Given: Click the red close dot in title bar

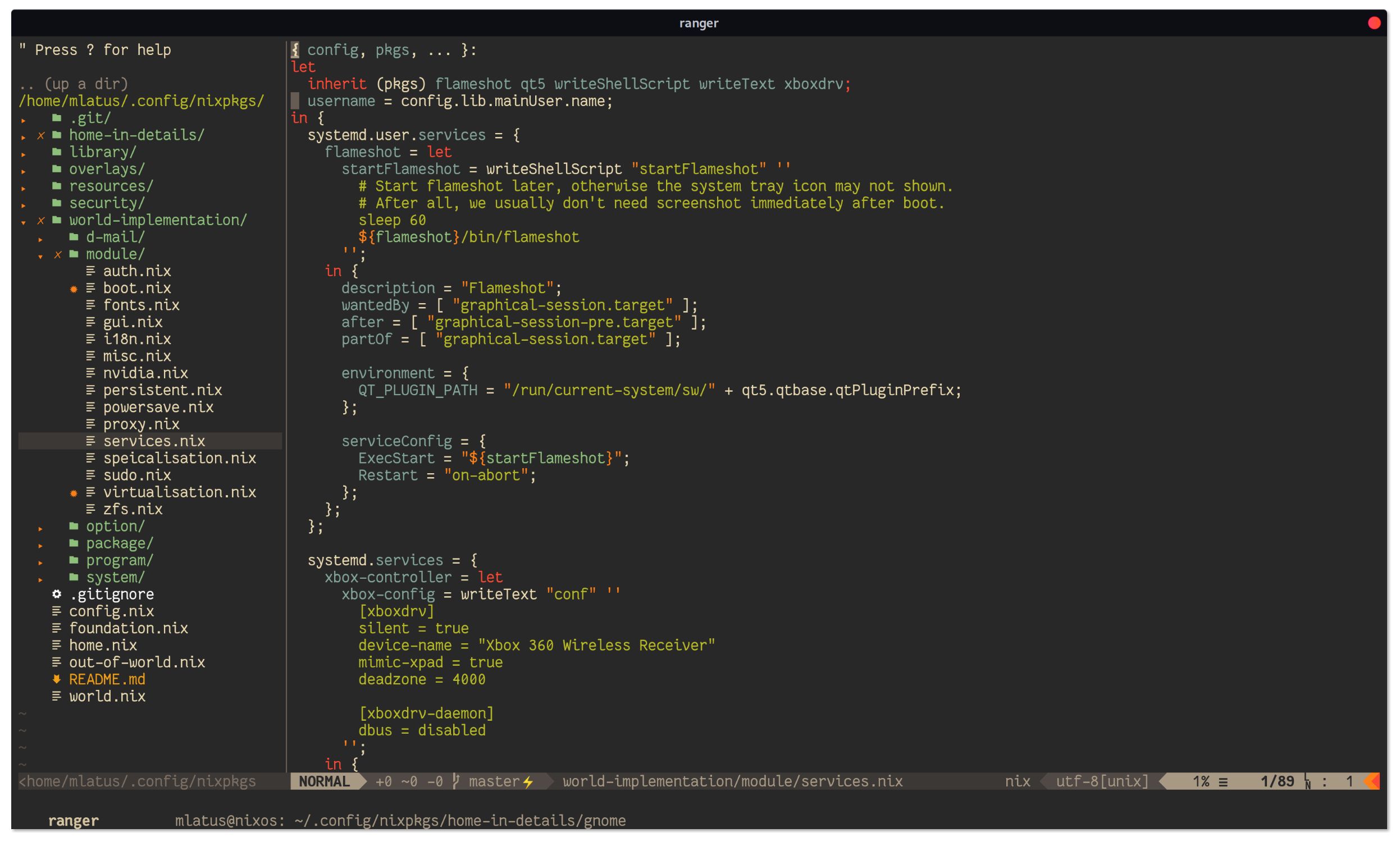Looking at the screenshot, I should pyautogui.click(x=1374, y=22).
